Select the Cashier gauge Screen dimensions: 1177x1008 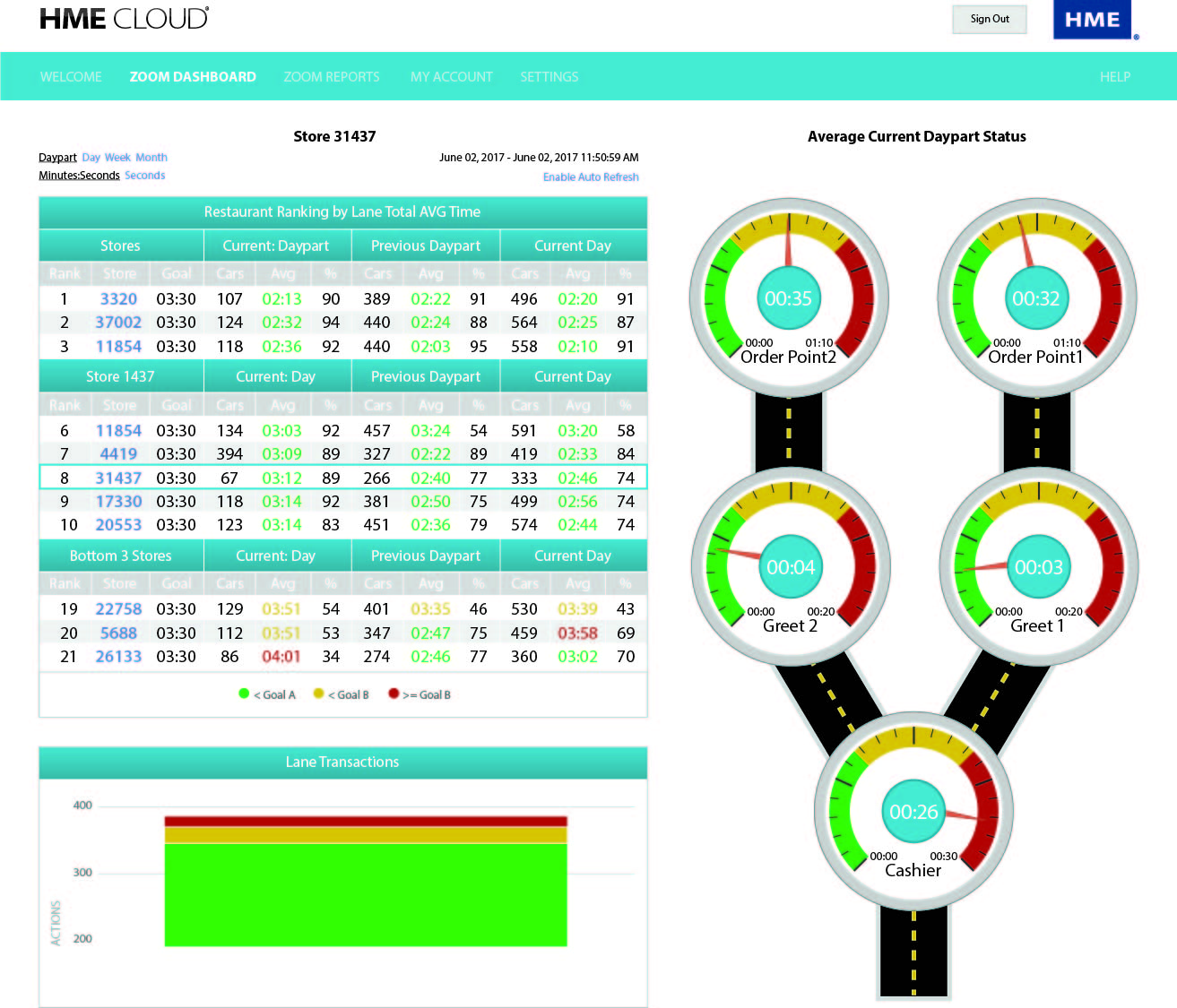tap(914, 812)
